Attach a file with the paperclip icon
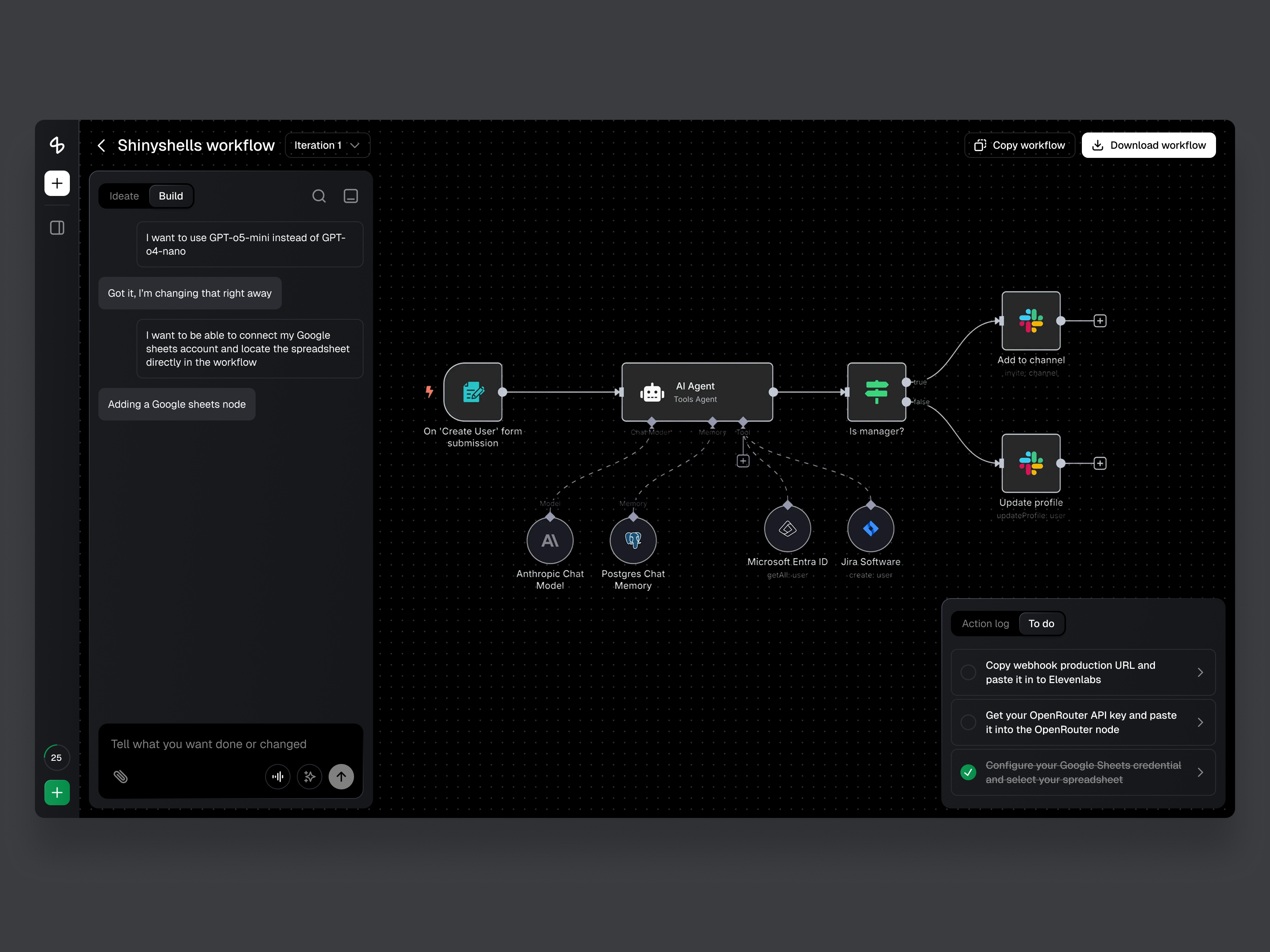 (x=121, y=776)
